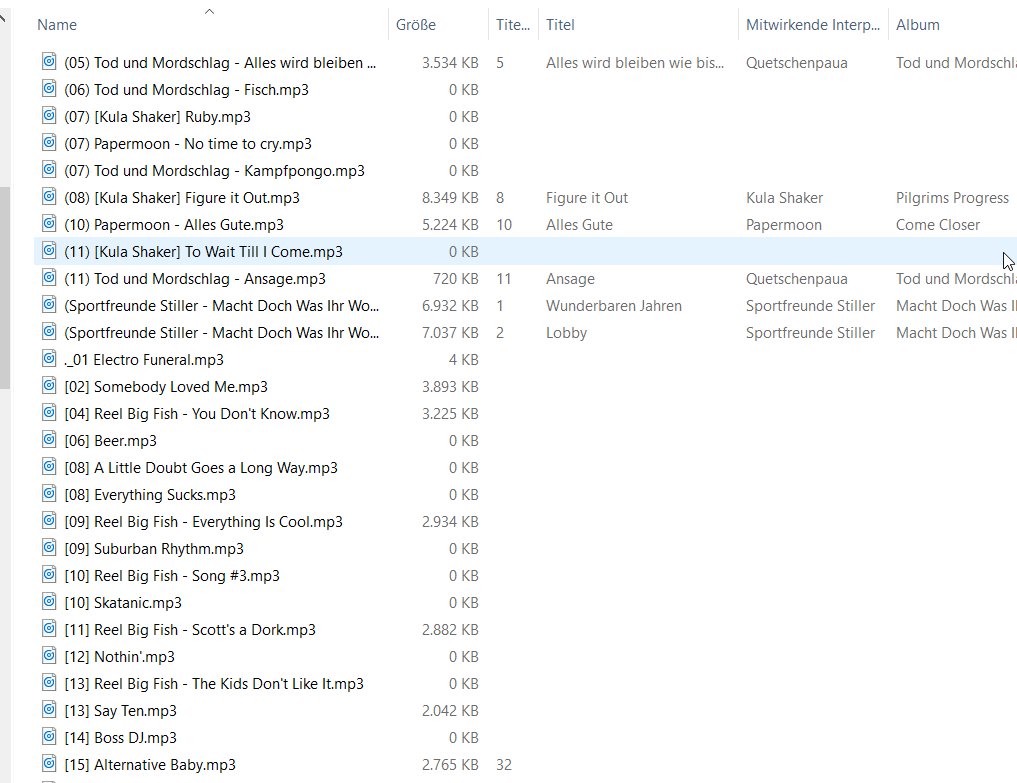Select (11) Tod und Mordschlag - Ansage.mp3 name
The height and width of the screenshot is (783, 1017).
coord(195,279)
